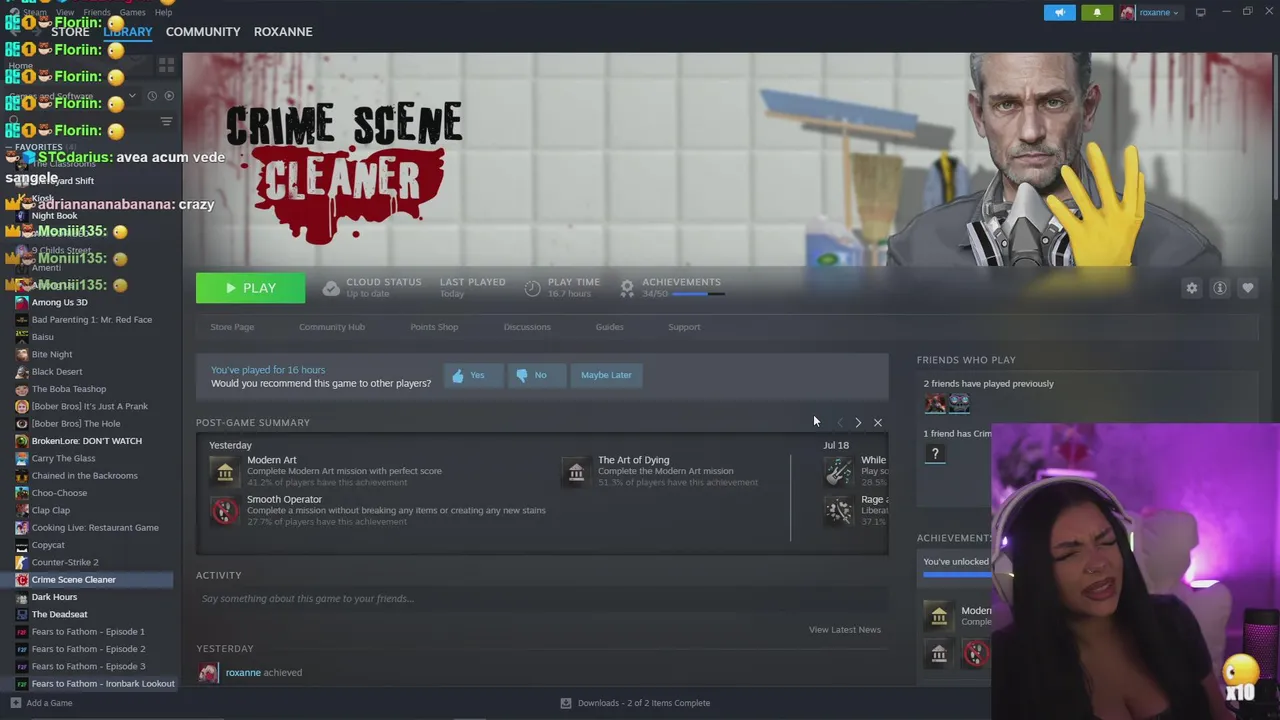Viewport: 1280px width, 720px height.
Task: Go to next post-game summary page
Action: 858,423
